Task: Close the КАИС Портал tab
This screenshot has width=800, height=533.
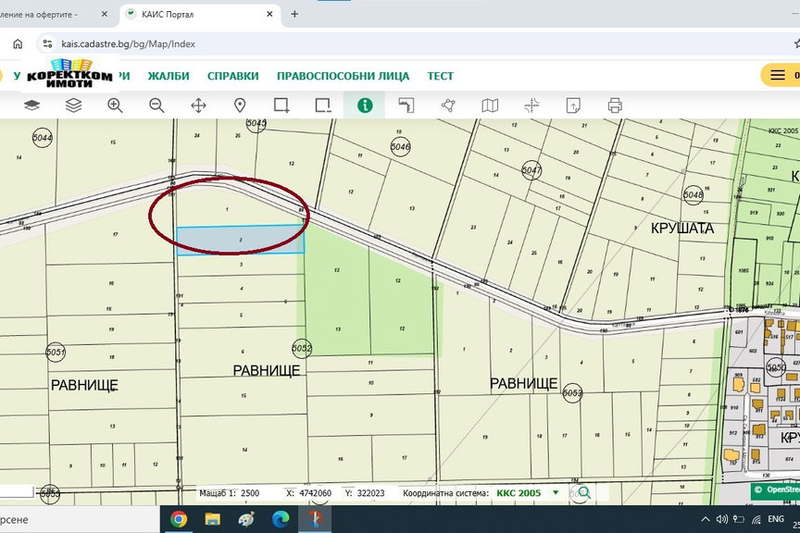Action: (270, 14)
